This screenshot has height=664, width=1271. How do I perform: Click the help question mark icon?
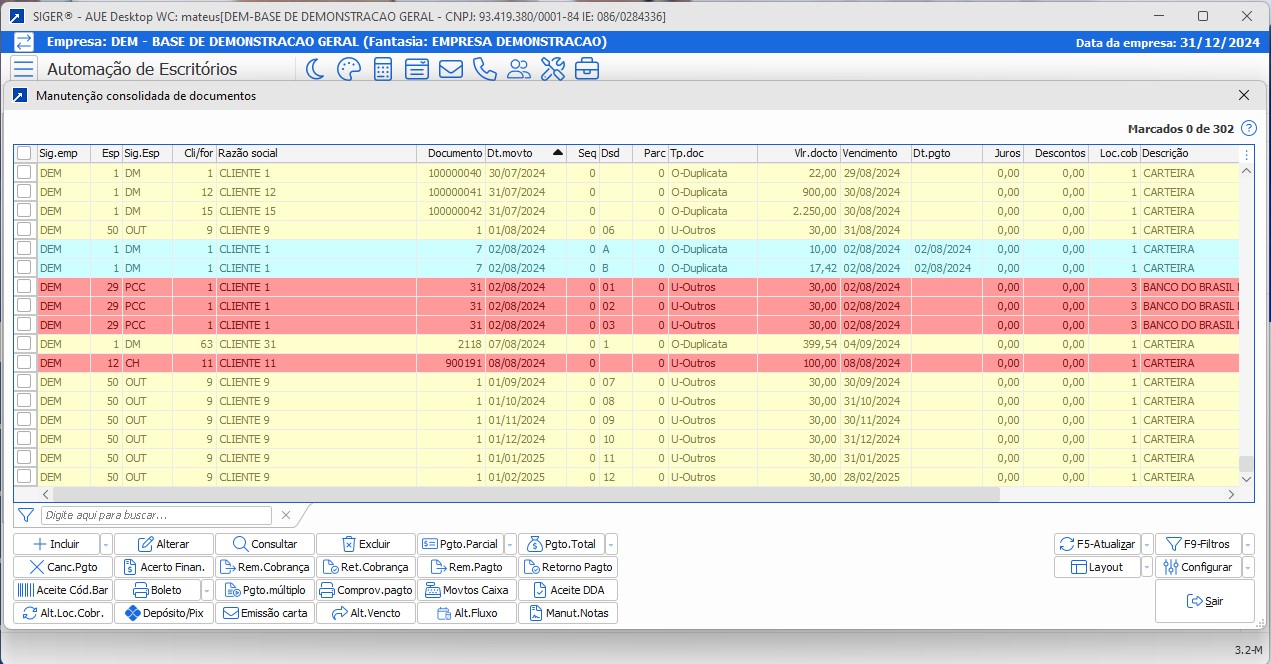tap(1248, 129)
